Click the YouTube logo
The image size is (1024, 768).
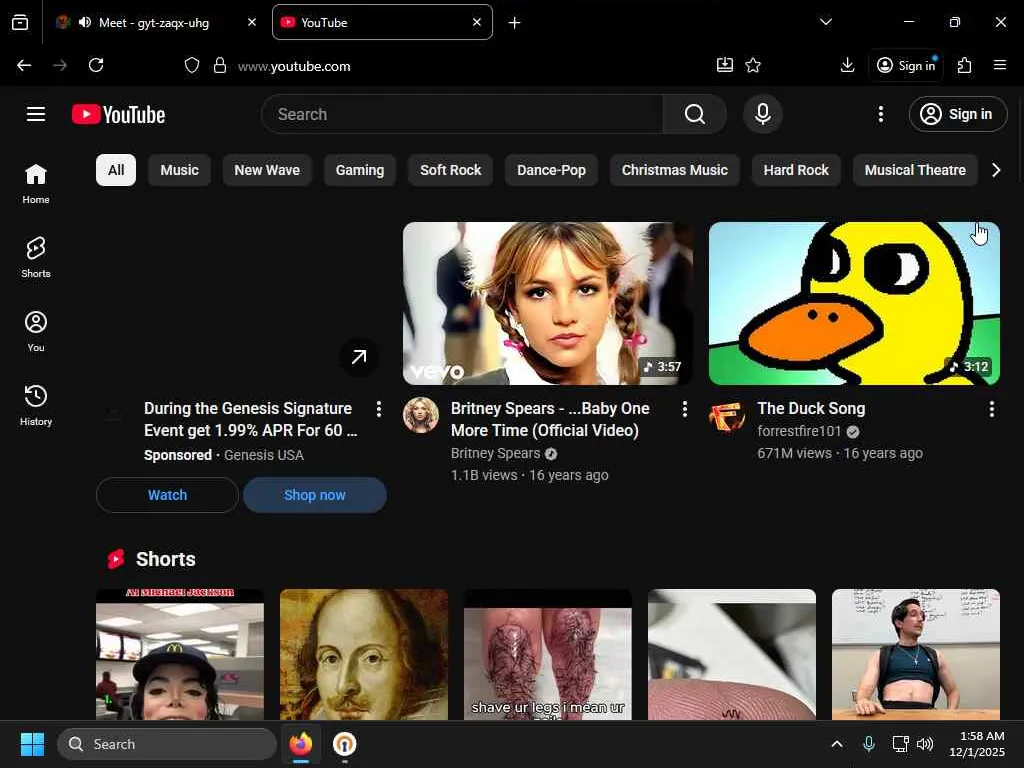pos(118,114)
